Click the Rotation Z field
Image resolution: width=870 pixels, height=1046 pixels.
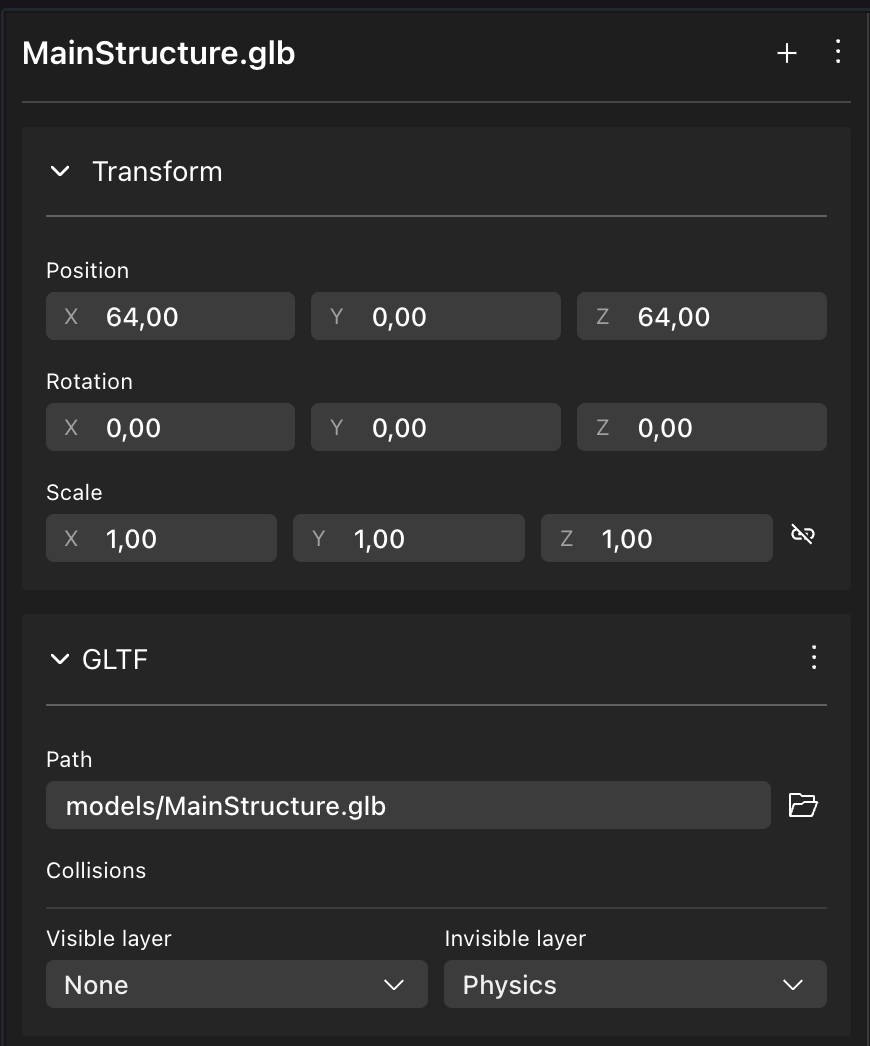pyautogui.click(x=701, y=427)
